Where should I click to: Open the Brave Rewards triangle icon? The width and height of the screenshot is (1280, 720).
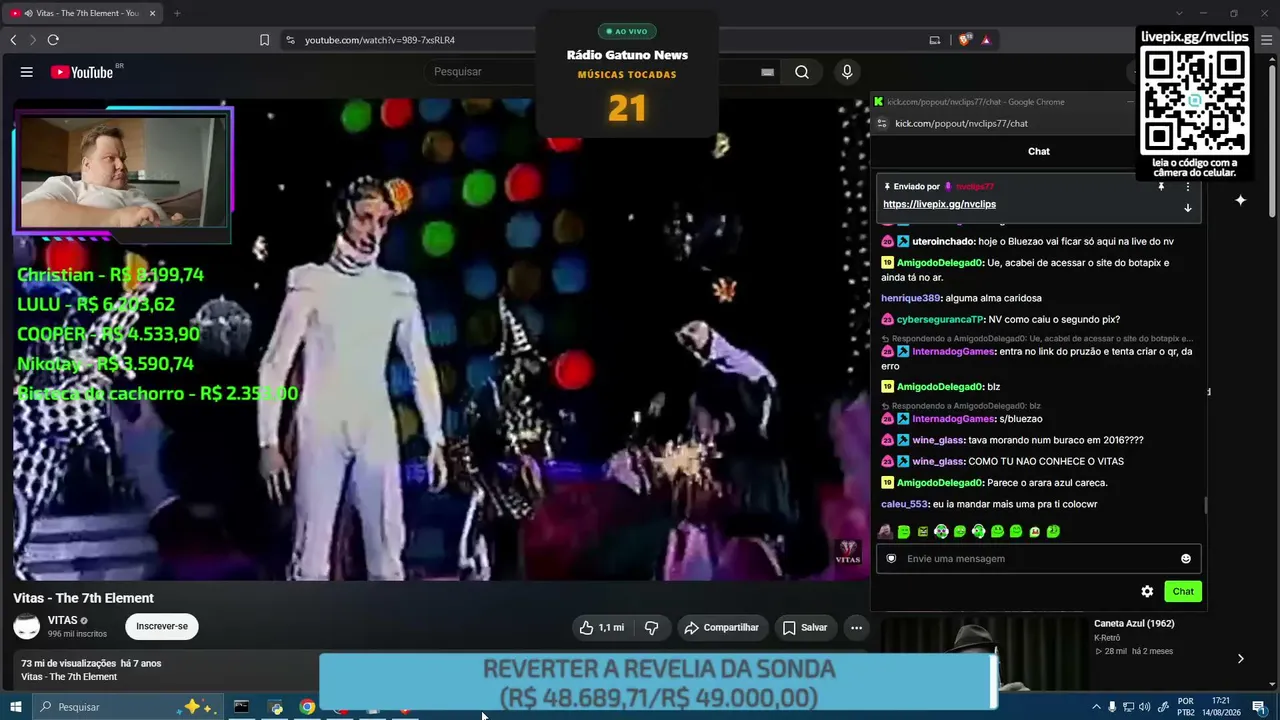[x=986, y=40]
